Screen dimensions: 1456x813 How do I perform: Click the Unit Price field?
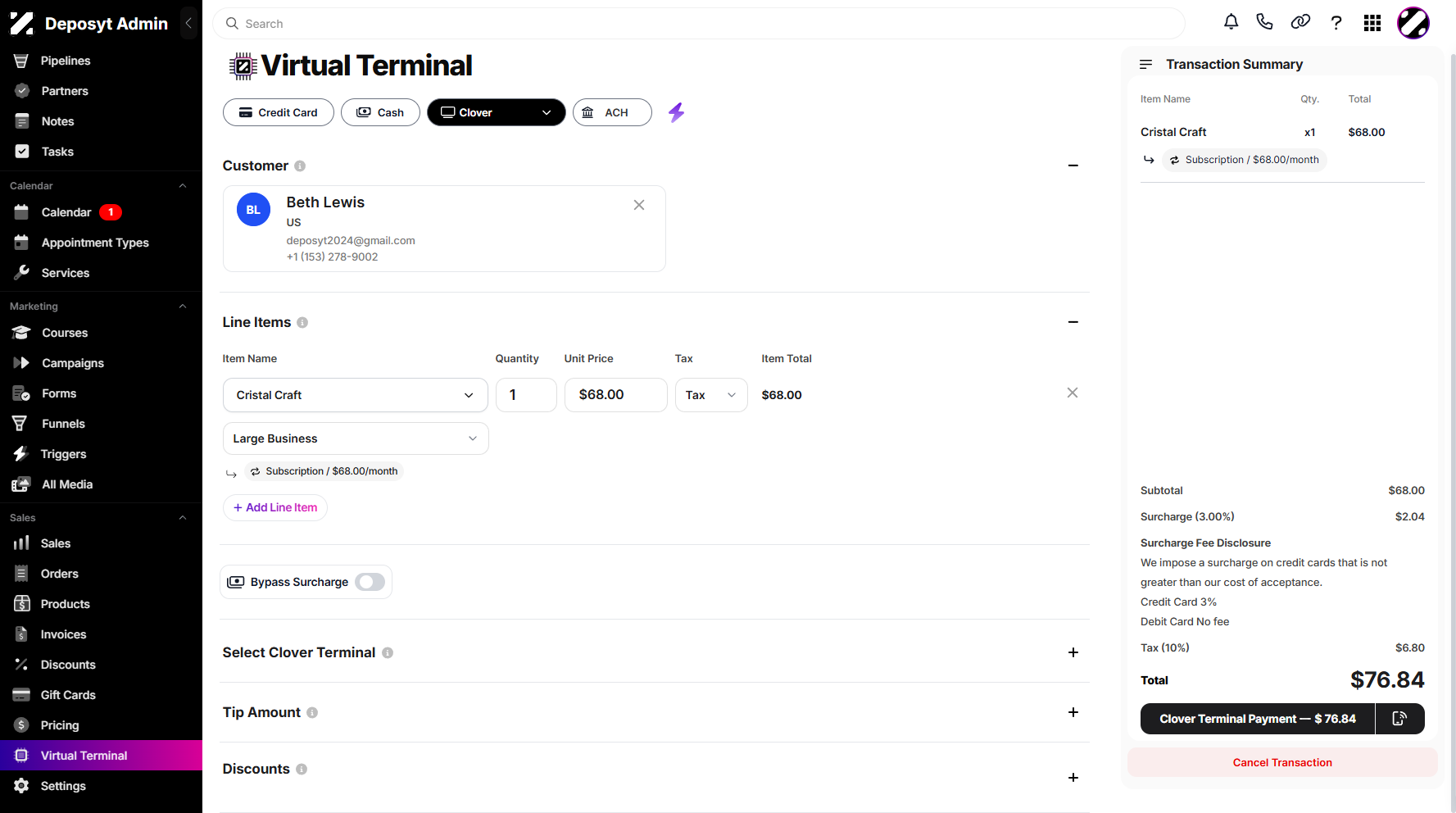(x=615, y=395)
